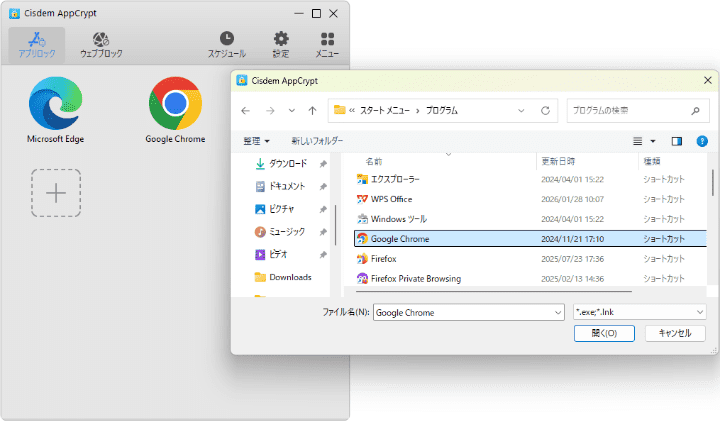This screenshot has width=720, height=421.
Task: Select the ダウンロード folder in sidebar
Action: pyautogui.click(x=286, y=163)
